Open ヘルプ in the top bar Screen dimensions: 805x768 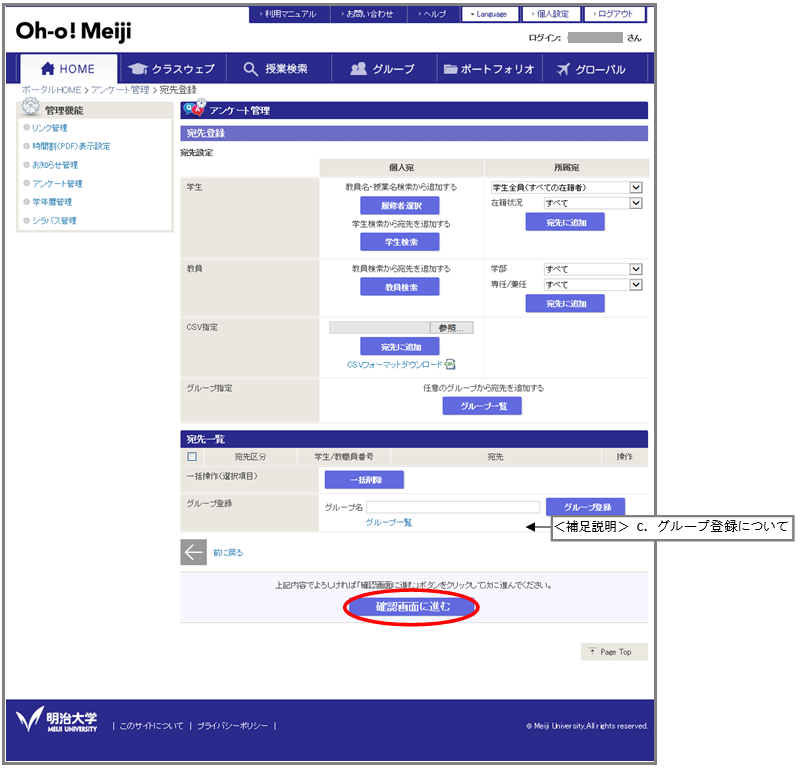[x=432, y=14]
